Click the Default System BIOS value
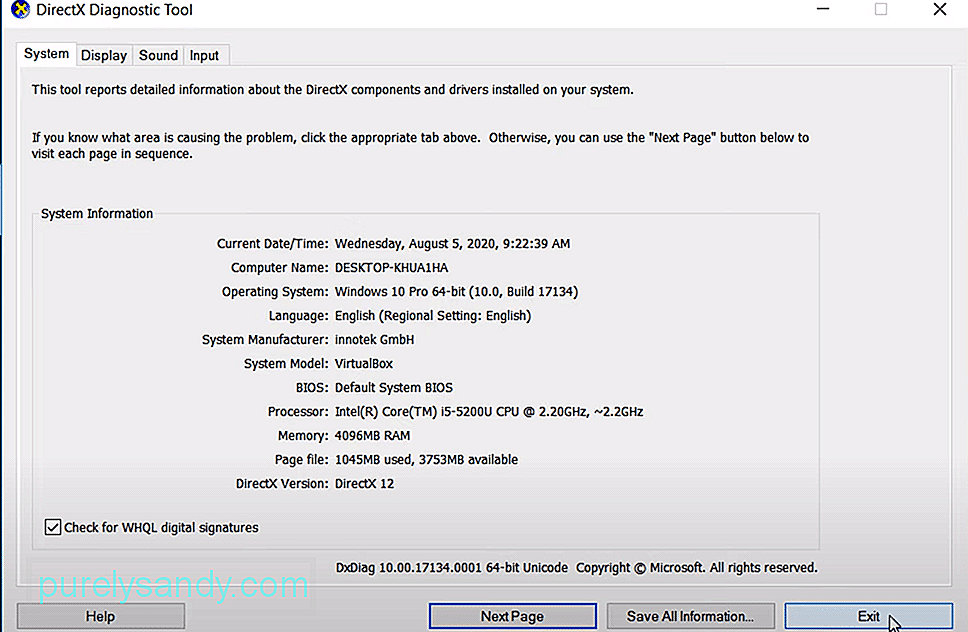Image resolution: width=968 pixels, height=632 pixels. click(393, 388)
